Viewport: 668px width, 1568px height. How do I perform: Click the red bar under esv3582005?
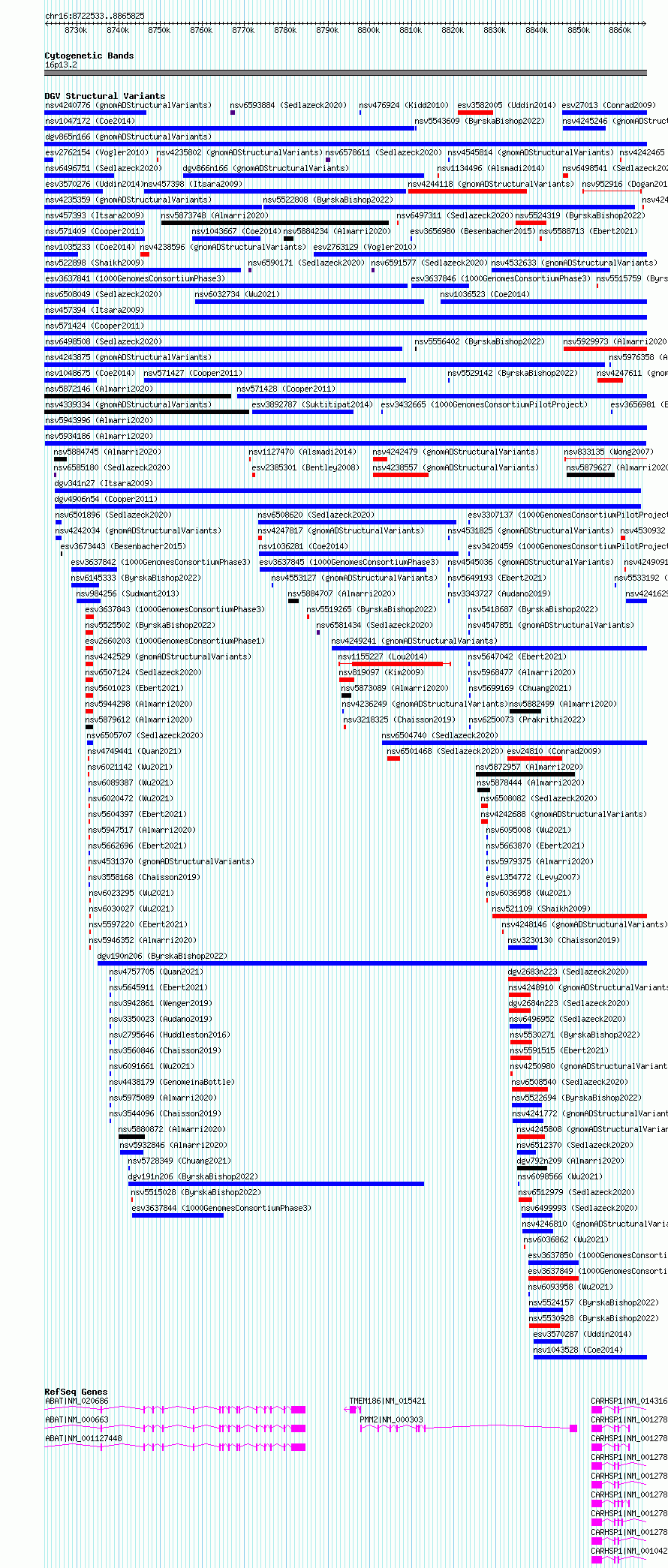pos(475,113)
